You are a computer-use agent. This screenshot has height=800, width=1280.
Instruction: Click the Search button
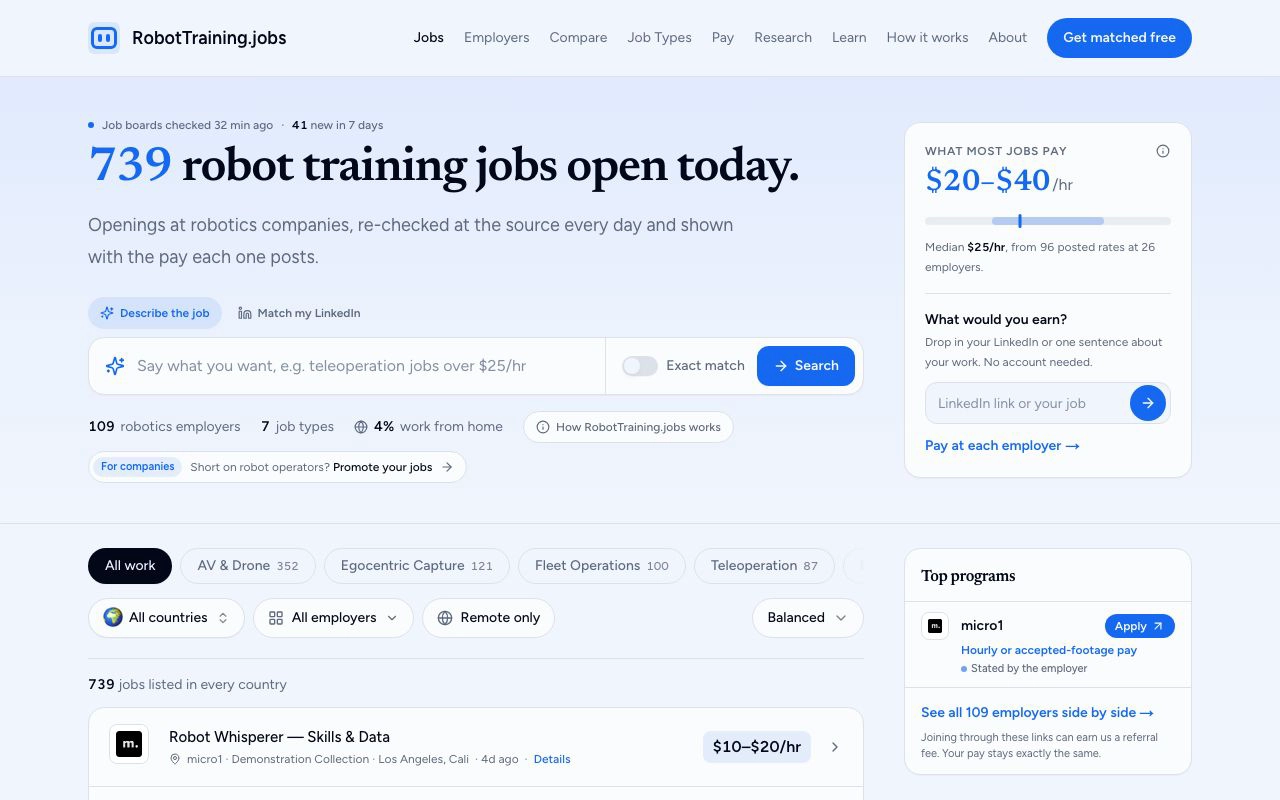tap(806, 366)
